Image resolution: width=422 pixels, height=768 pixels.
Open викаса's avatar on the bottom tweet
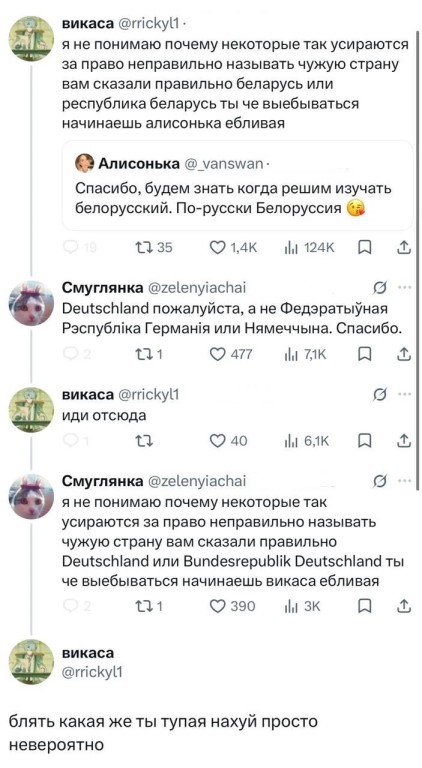pos(32,662)
